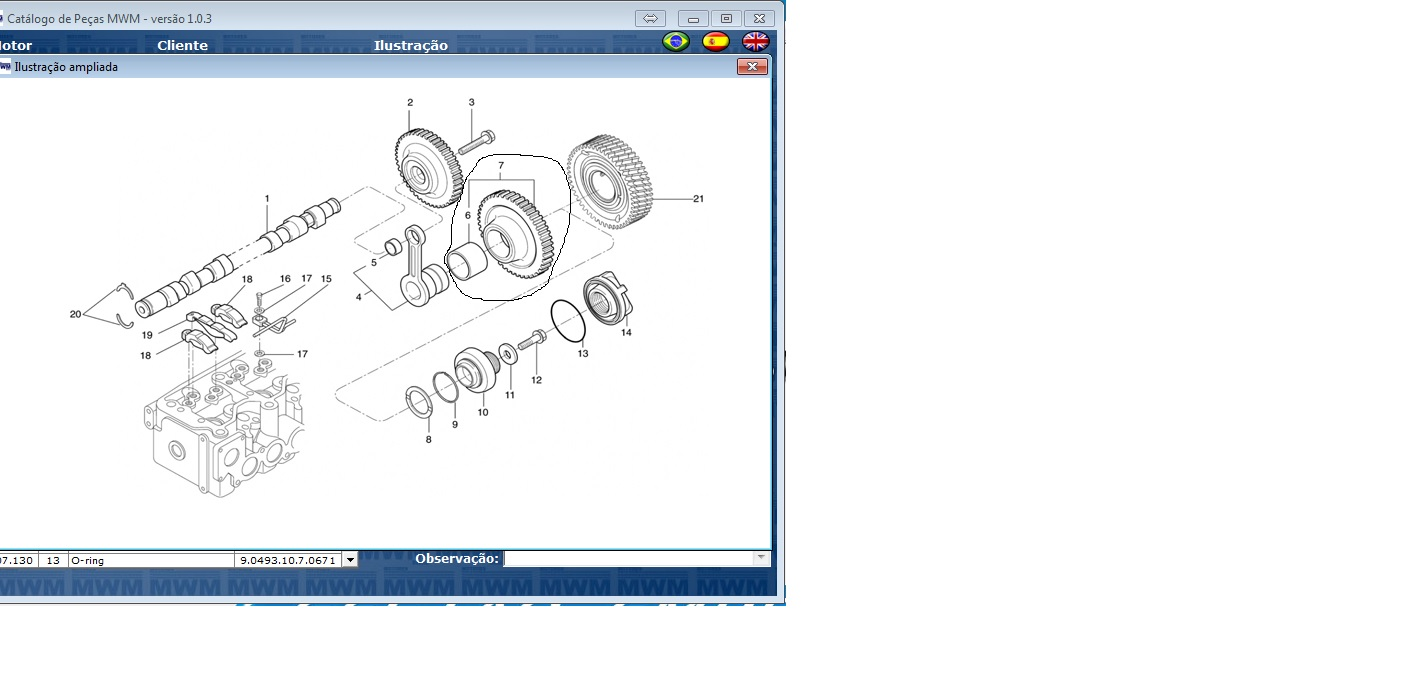Switch language to Brazilian Portuguese flag
This screenshot has width=1405, height=680.
pyautogui.click(x=677, y=42)
